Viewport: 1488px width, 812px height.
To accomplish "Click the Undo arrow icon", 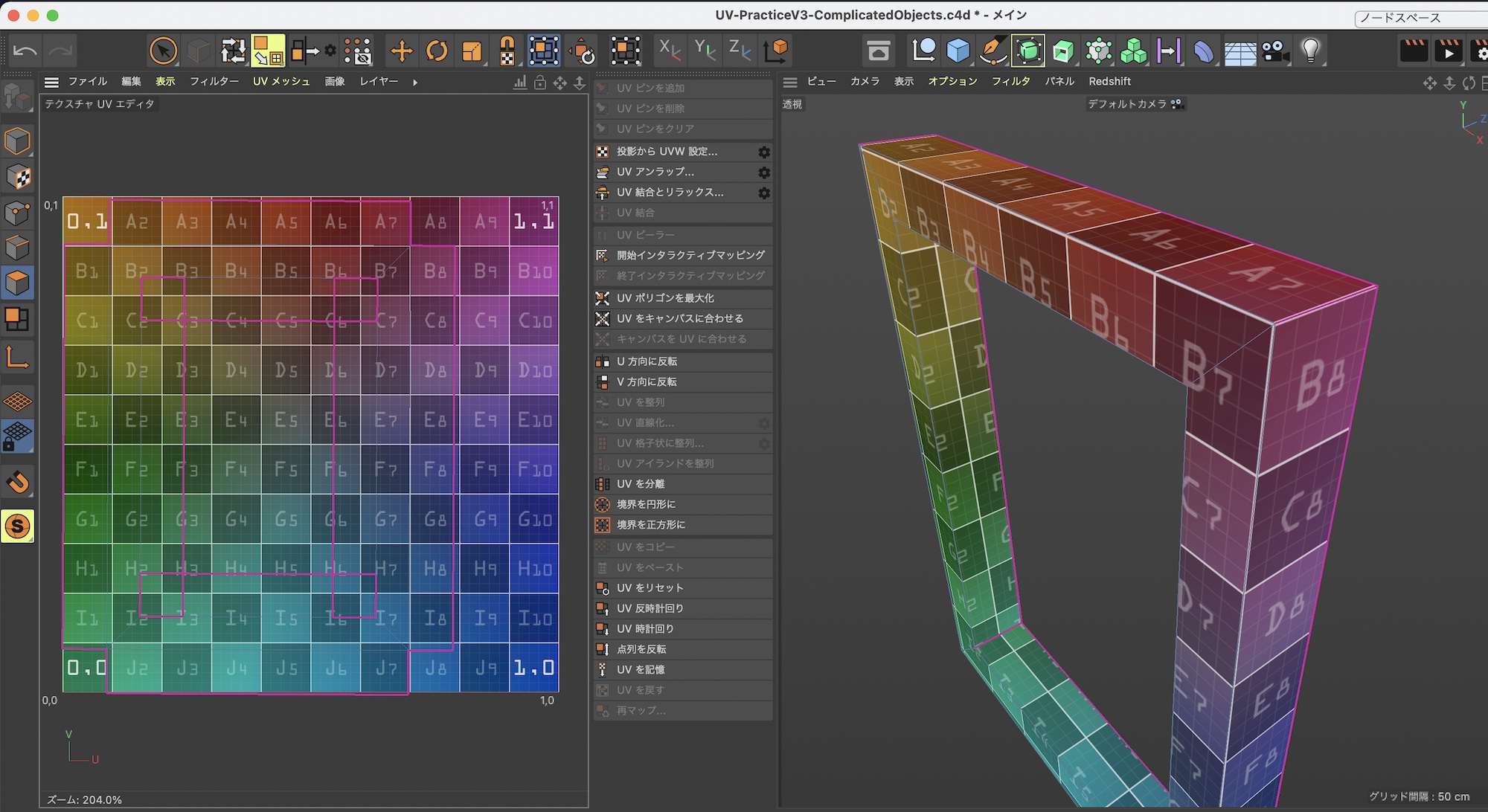I will click(x=25, y=51).
